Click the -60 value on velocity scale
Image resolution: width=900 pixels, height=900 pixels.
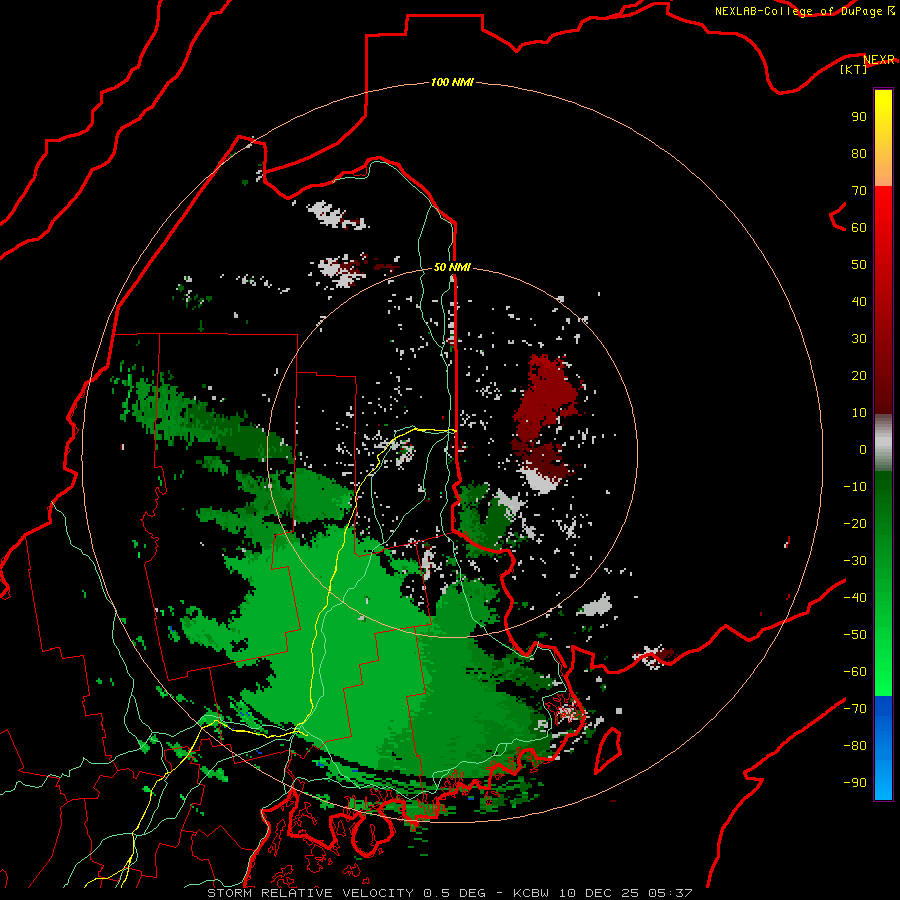(x=855, y=672)
